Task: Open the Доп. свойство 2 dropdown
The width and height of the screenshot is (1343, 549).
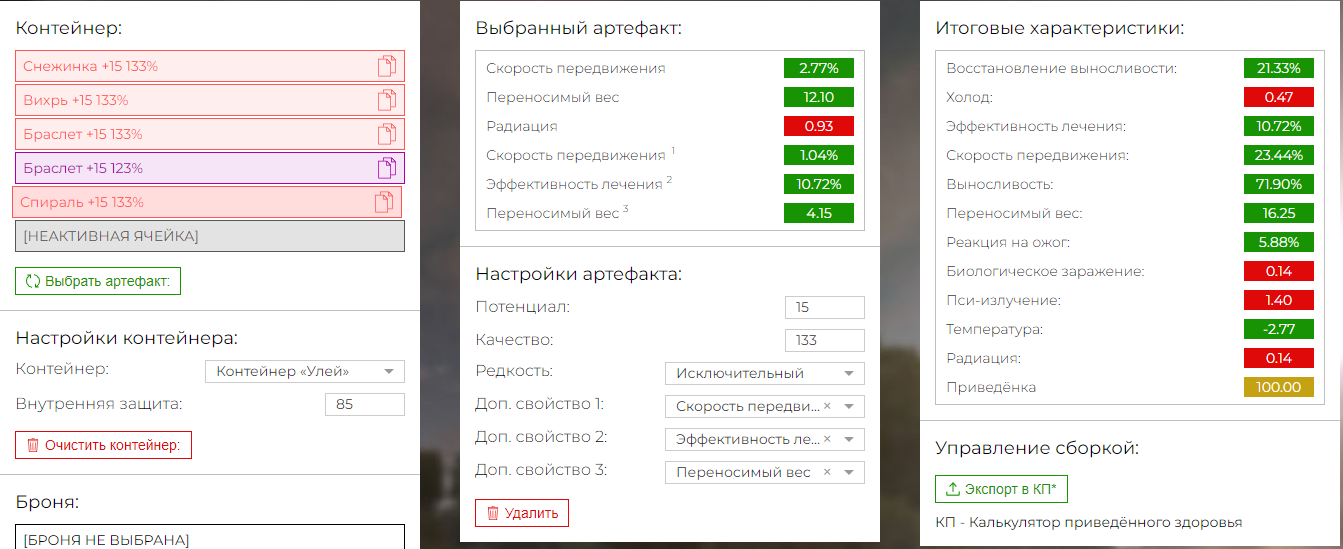Action: [765, 439]
